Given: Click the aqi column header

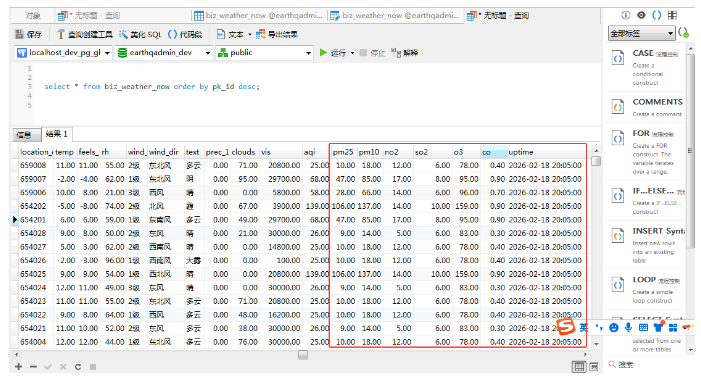Looking at the screenshot, I should [x=316, y=152].
